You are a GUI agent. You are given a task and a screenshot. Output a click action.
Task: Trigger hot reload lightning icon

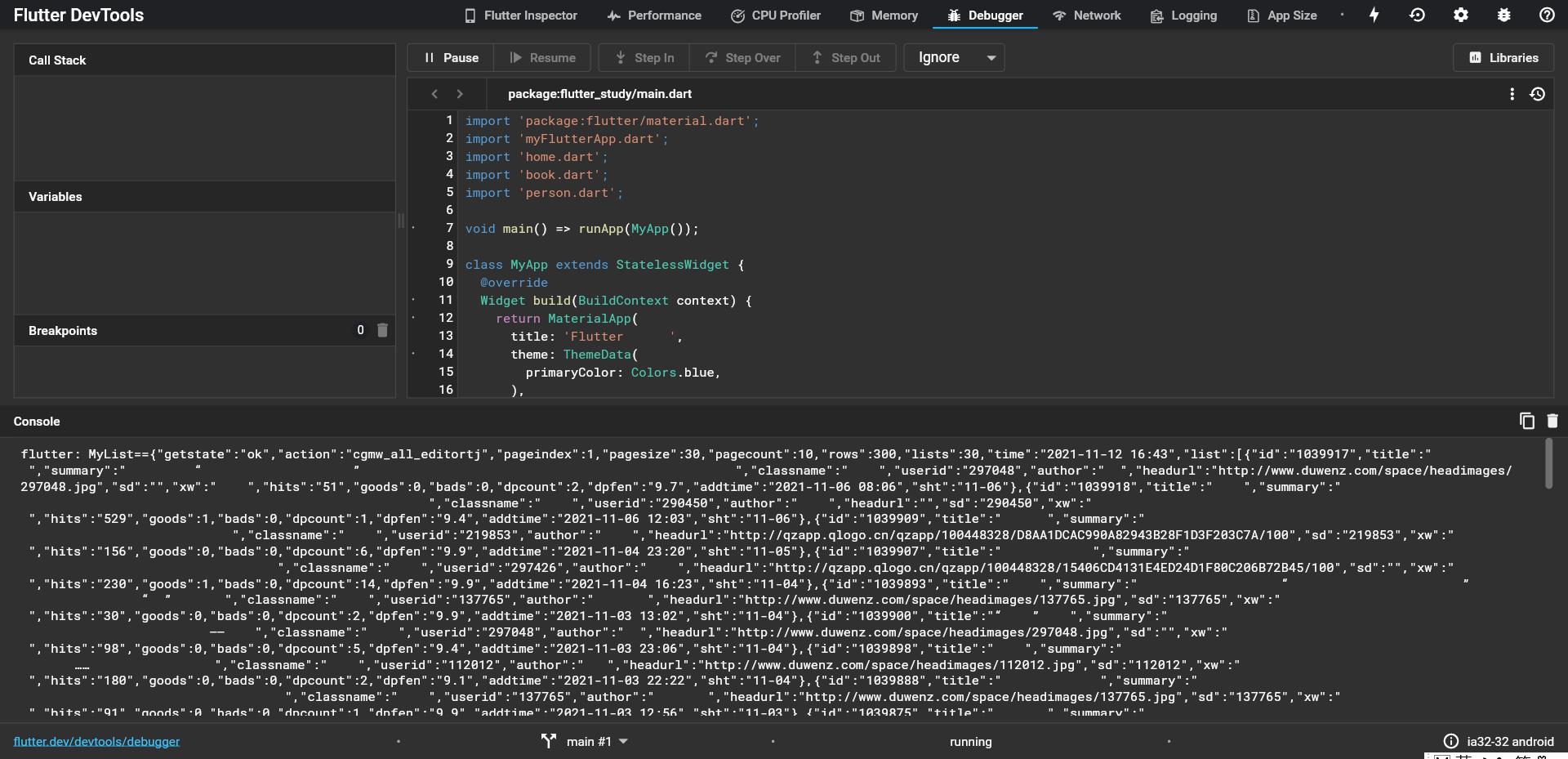(x=1374, y=15)
